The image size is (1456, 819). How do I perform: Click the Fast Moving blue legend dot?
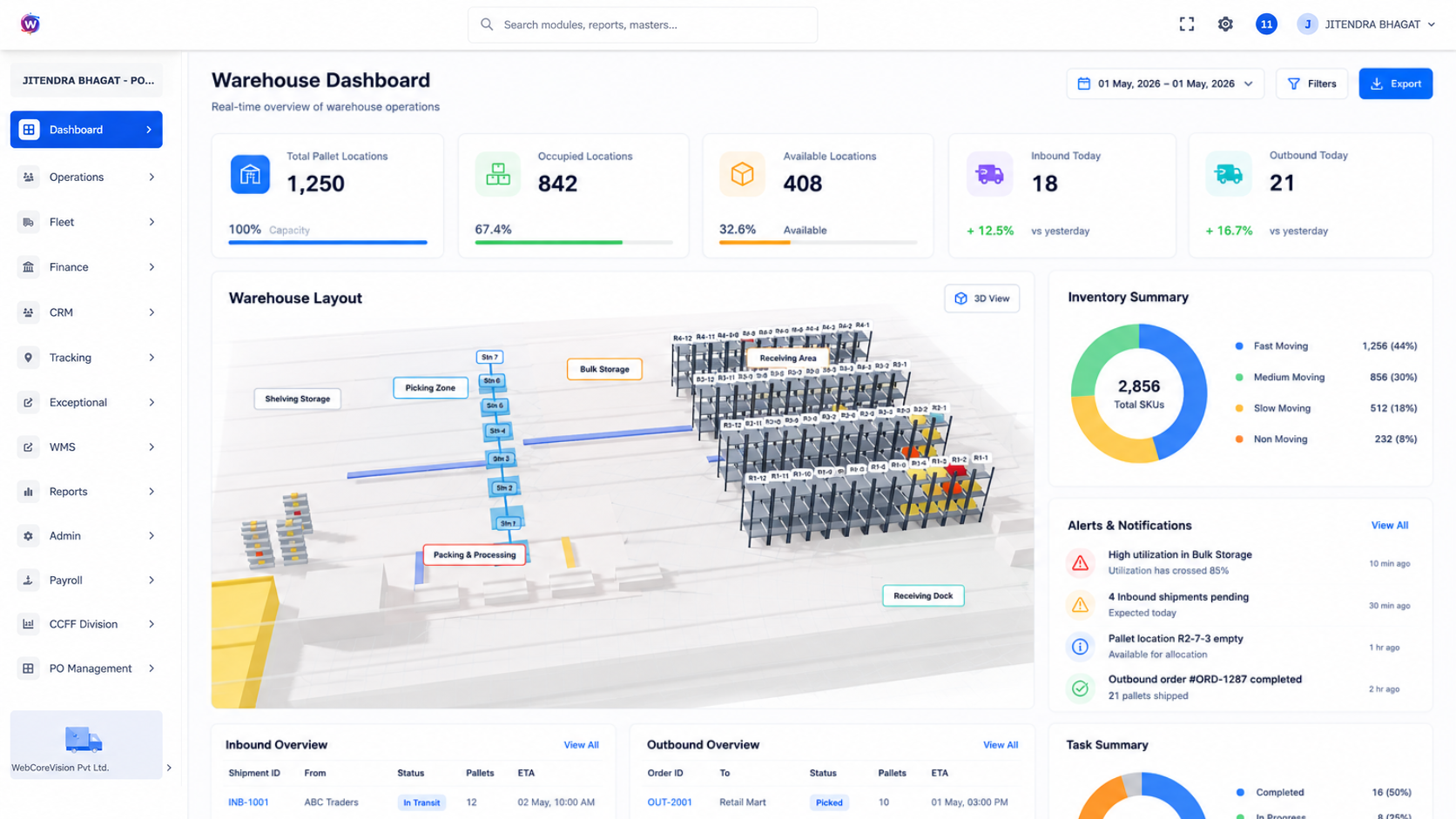tap(1238, 346)
